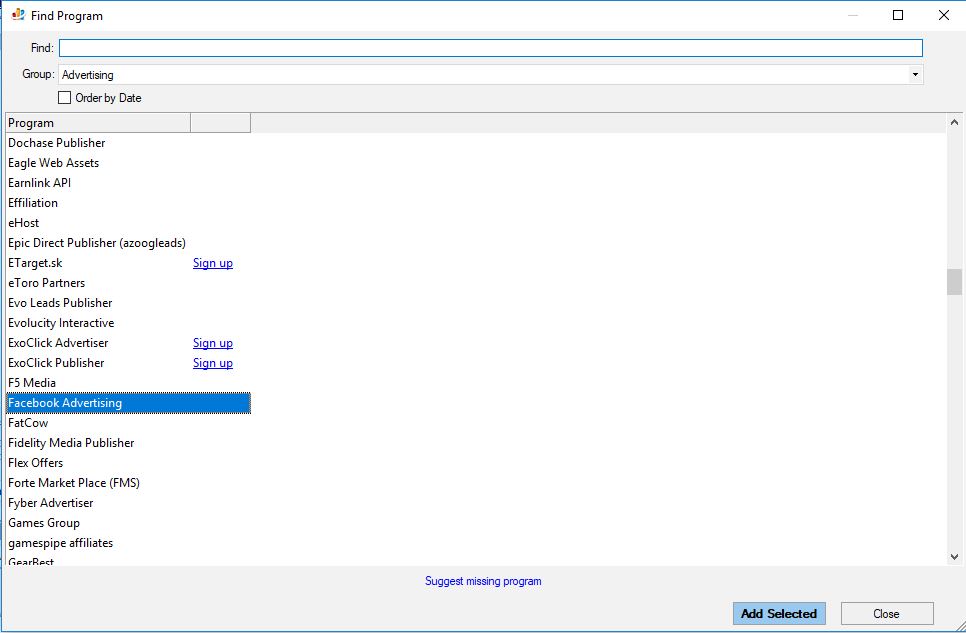Close window with the title bar X
This screenshot has height=633, width=966.
944,15
